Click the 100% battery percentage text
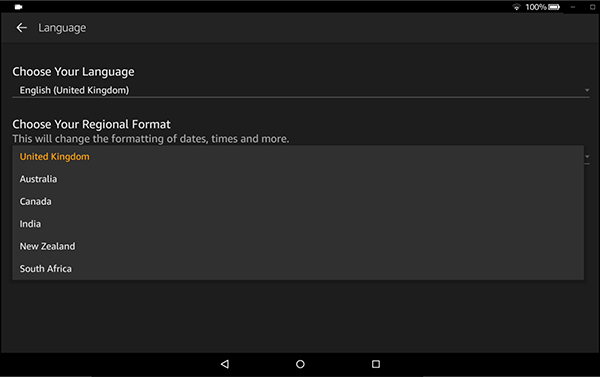This screenshot has height=377, width=600. coord(535,7)
